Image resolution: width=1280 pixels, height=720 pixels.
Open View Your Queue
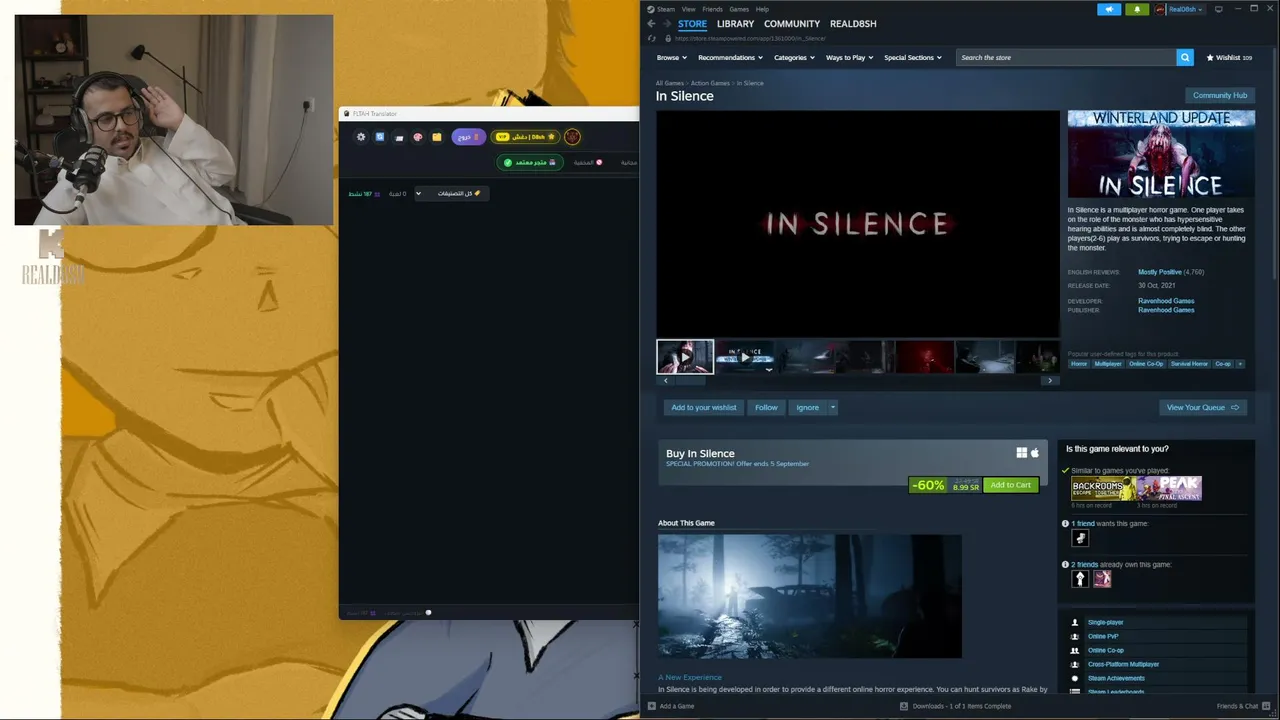[1203, 407]
